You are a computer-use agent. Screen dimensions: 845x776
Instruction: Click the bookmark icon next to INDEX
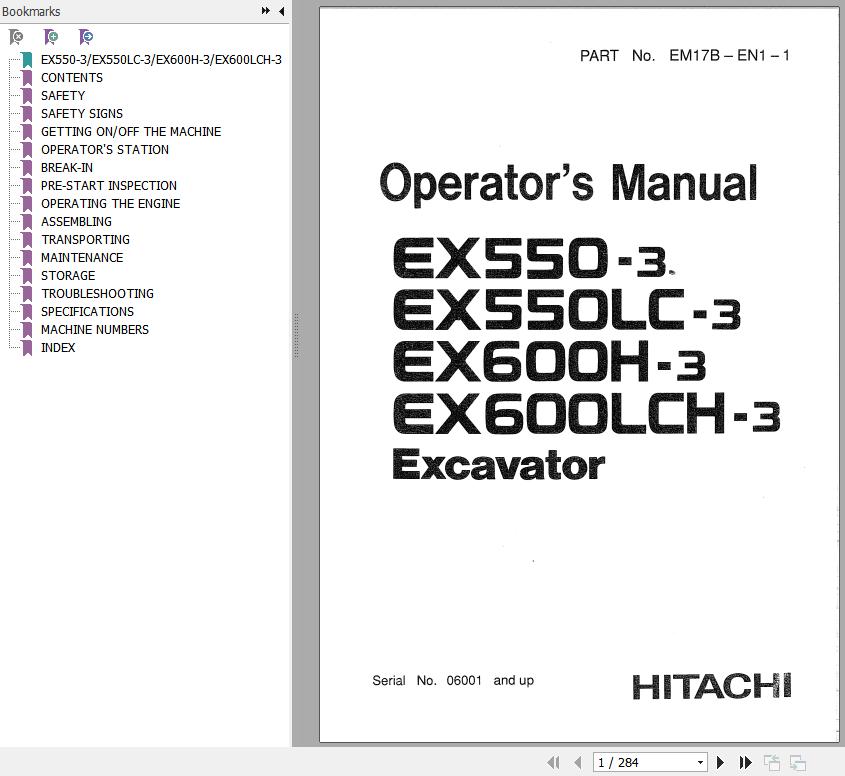click(x=27, y=348)
